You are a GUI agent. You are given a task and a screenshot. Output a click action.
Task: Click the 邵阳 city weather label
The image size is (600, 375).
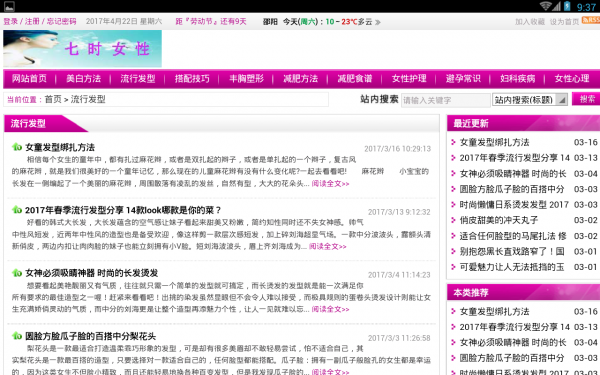(x=270, y=22)
